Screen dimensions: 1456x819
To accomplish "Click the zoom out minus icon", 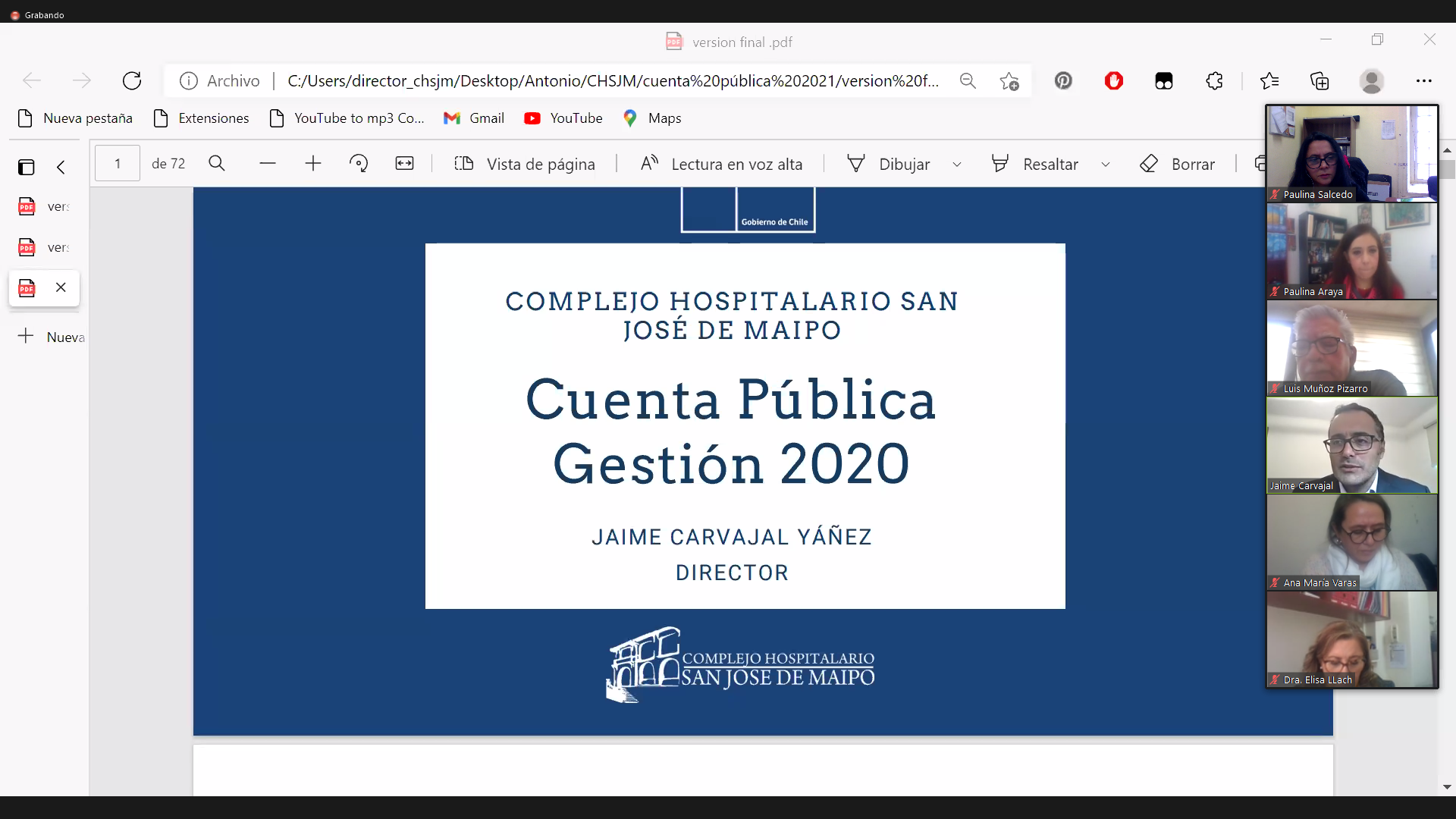I will pos(268,164).
